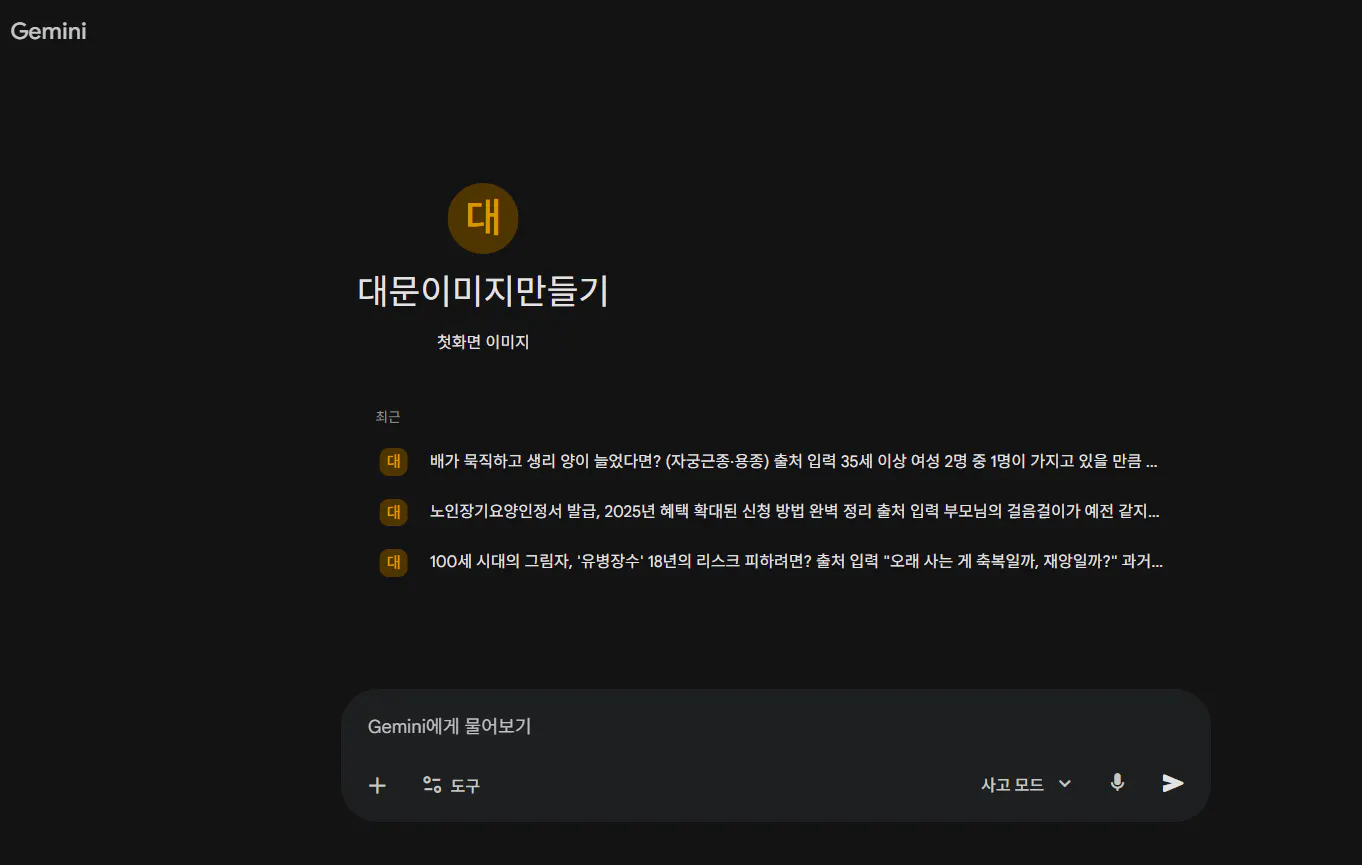
Task: Click the Gemini에게 물어보기 input field
Action: point(700,726)
